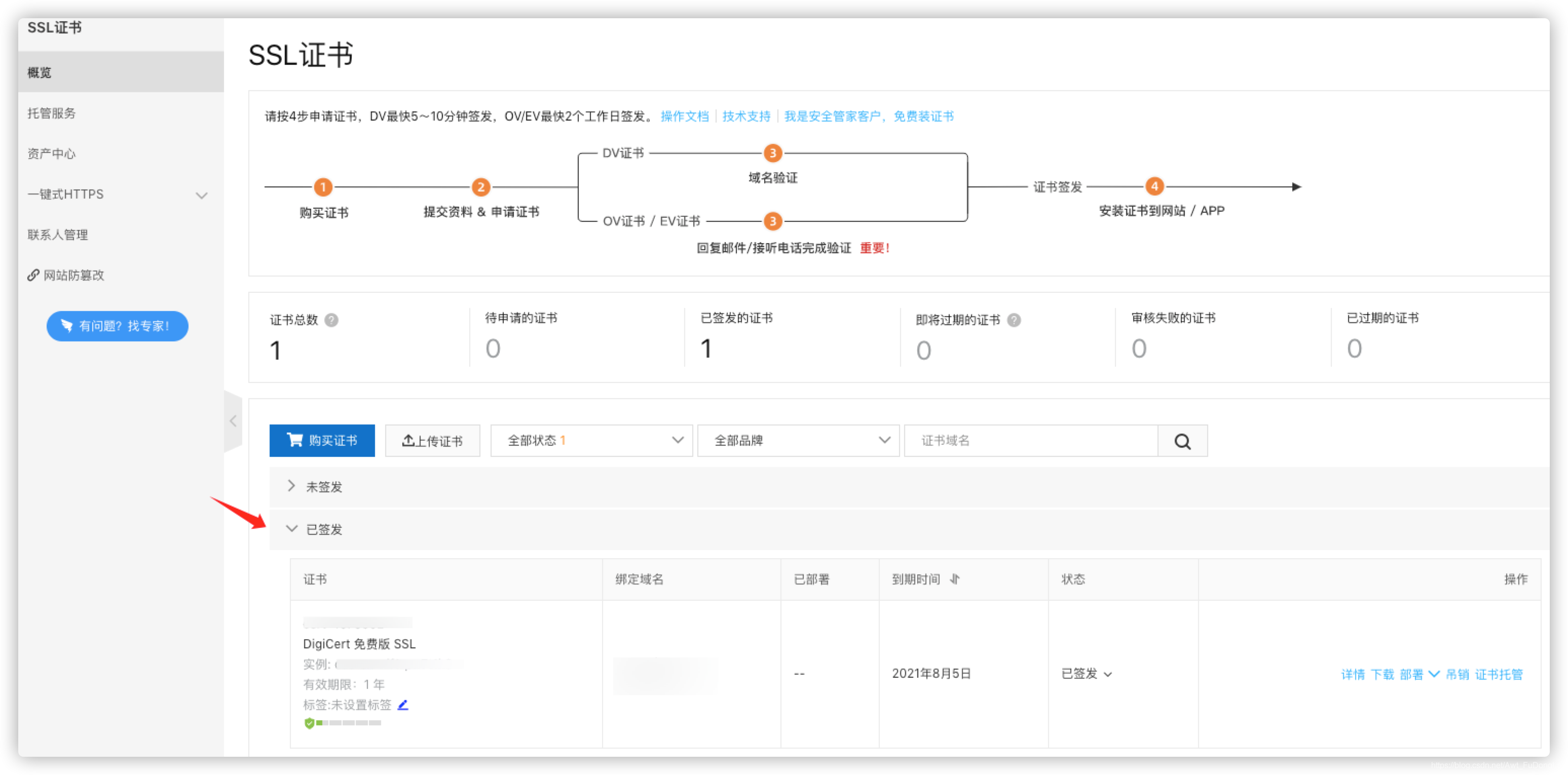Viewport: 1568px width, 775px height.
Task: Click 证书托管 link in certificate row
Action: (x=1499, y=675)
